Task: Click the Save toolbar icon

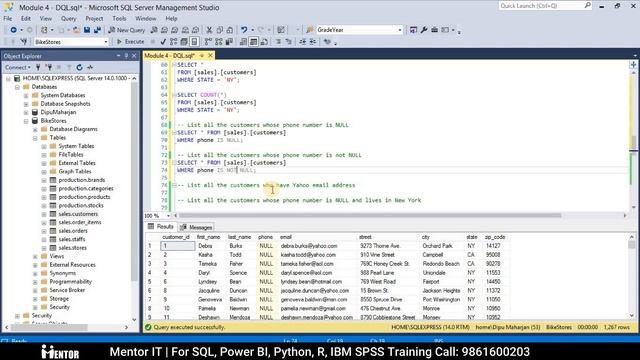Action: pyautogui.click(x=87, y=30)
